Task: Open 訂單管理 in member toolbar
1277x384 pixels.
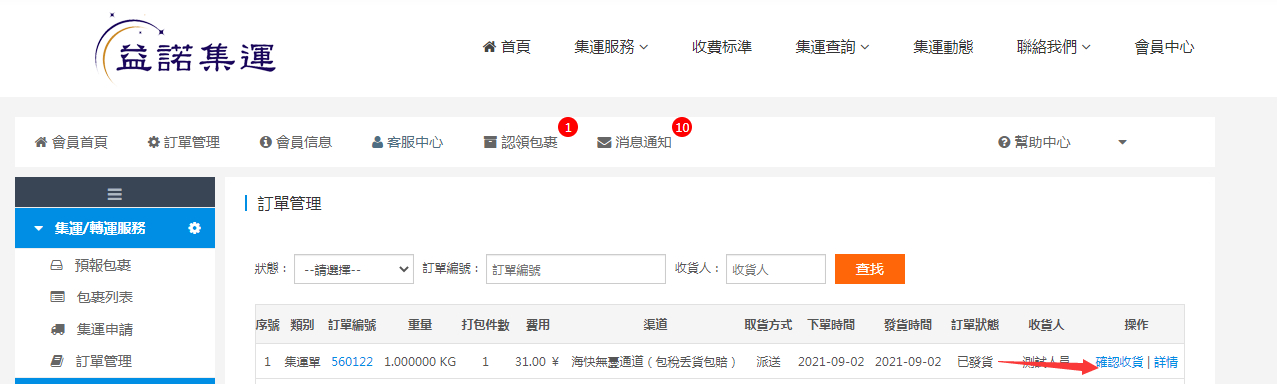Action: click(183, 142)
